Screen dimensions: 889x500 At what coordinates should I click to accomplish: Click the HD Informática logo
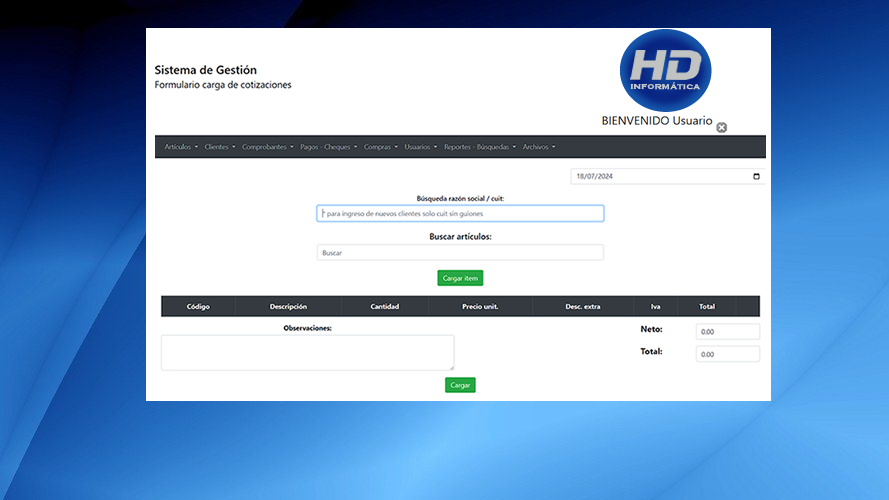(665, 70)
